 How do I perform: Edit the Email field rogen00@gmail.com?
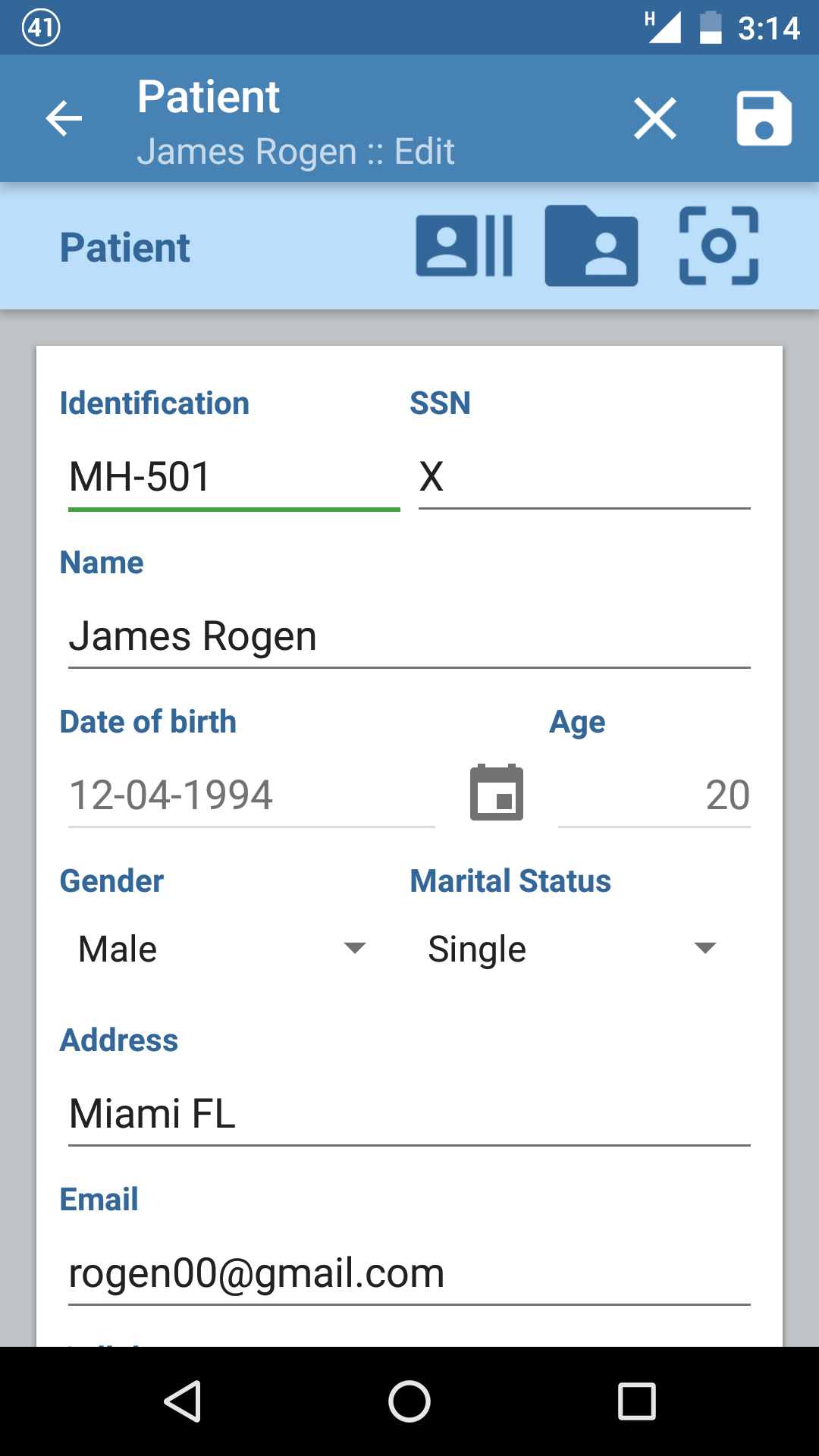point(409,1273)
